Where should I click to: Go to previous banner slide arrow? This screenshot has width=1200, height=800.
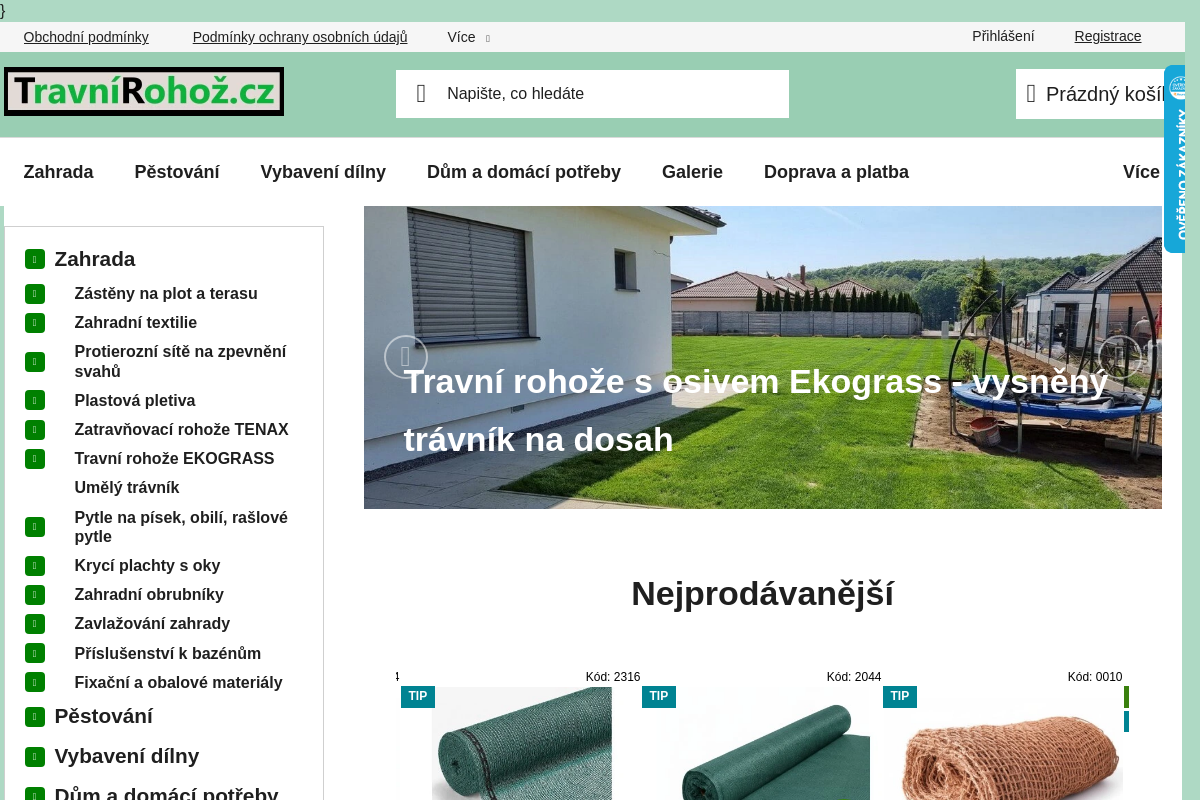point(406,357)
